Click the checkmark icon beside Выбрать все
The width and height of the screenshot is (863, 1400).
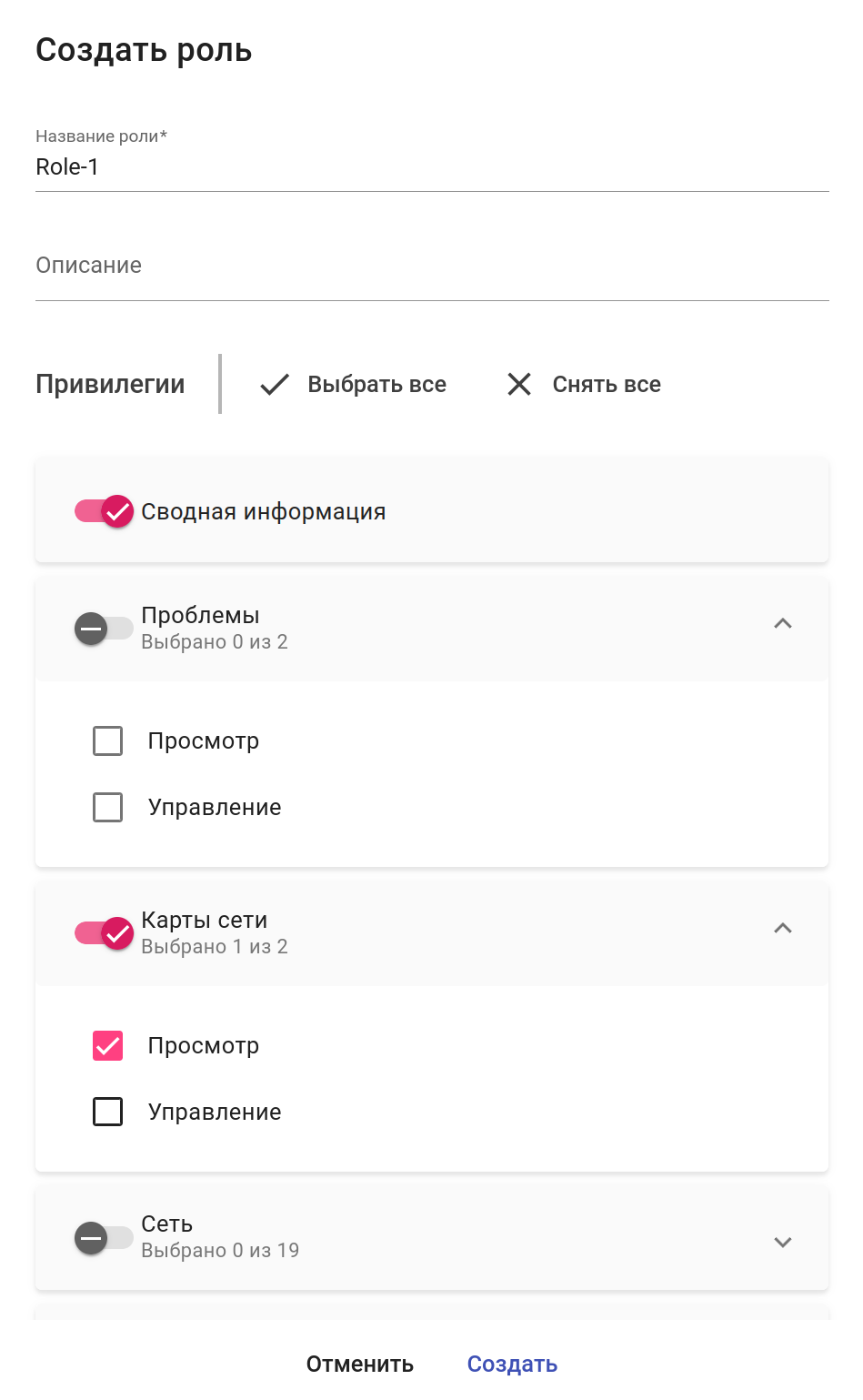(x=275, y=385)
